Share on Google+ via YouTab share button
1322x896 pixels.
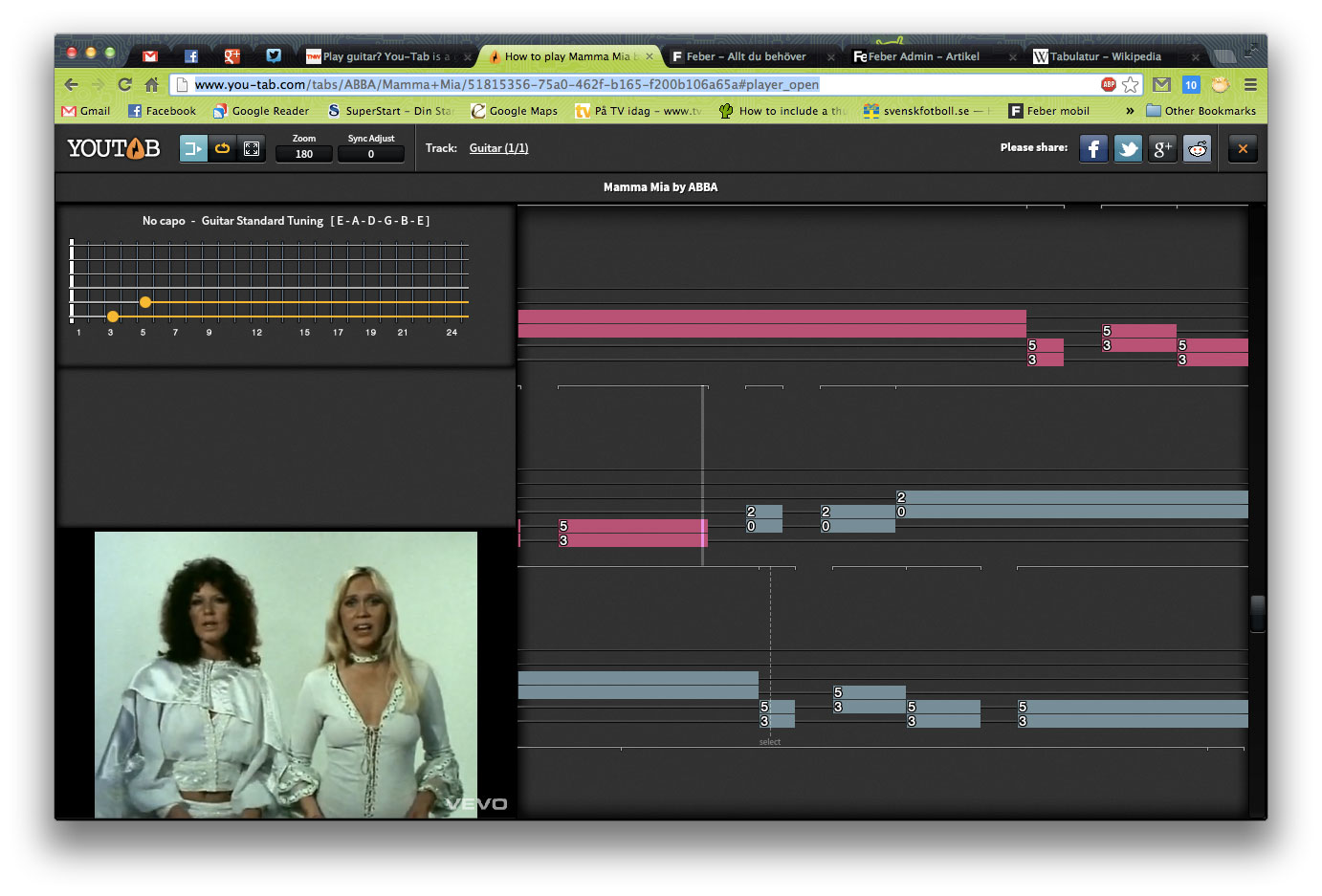1162,148
